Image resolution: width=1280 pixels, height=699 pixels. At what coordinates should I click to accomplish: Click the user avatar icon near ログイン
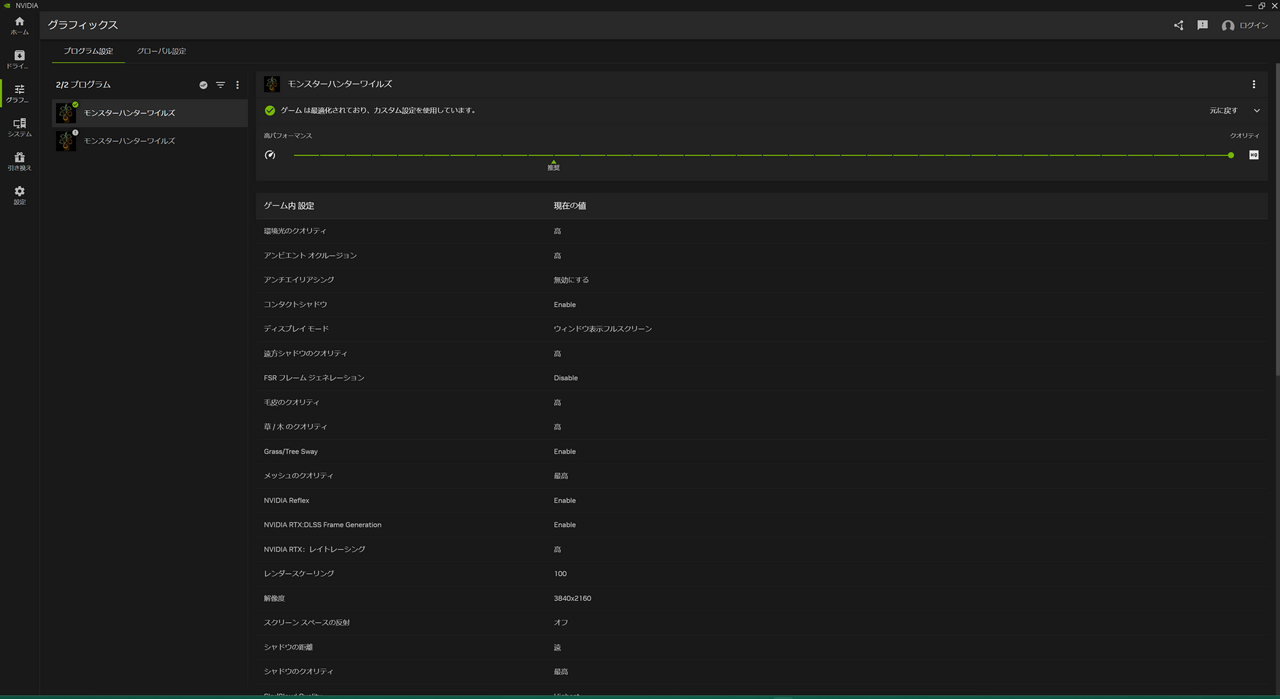click(1228, 25)
